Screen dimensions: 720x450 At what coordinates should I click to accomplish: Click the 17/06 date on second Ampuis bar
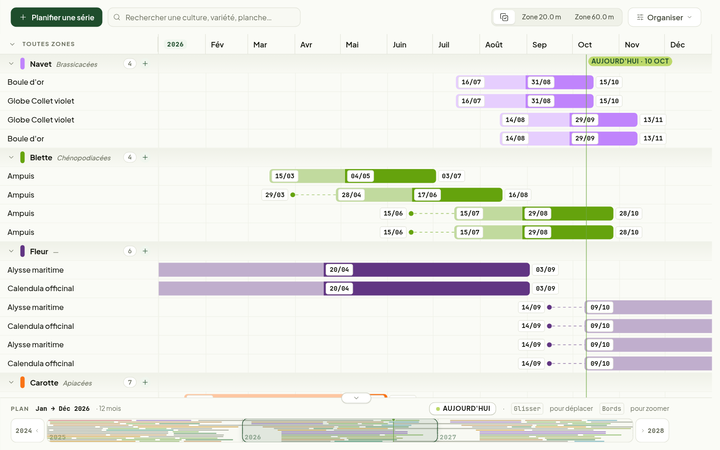(x=428, y=195)
